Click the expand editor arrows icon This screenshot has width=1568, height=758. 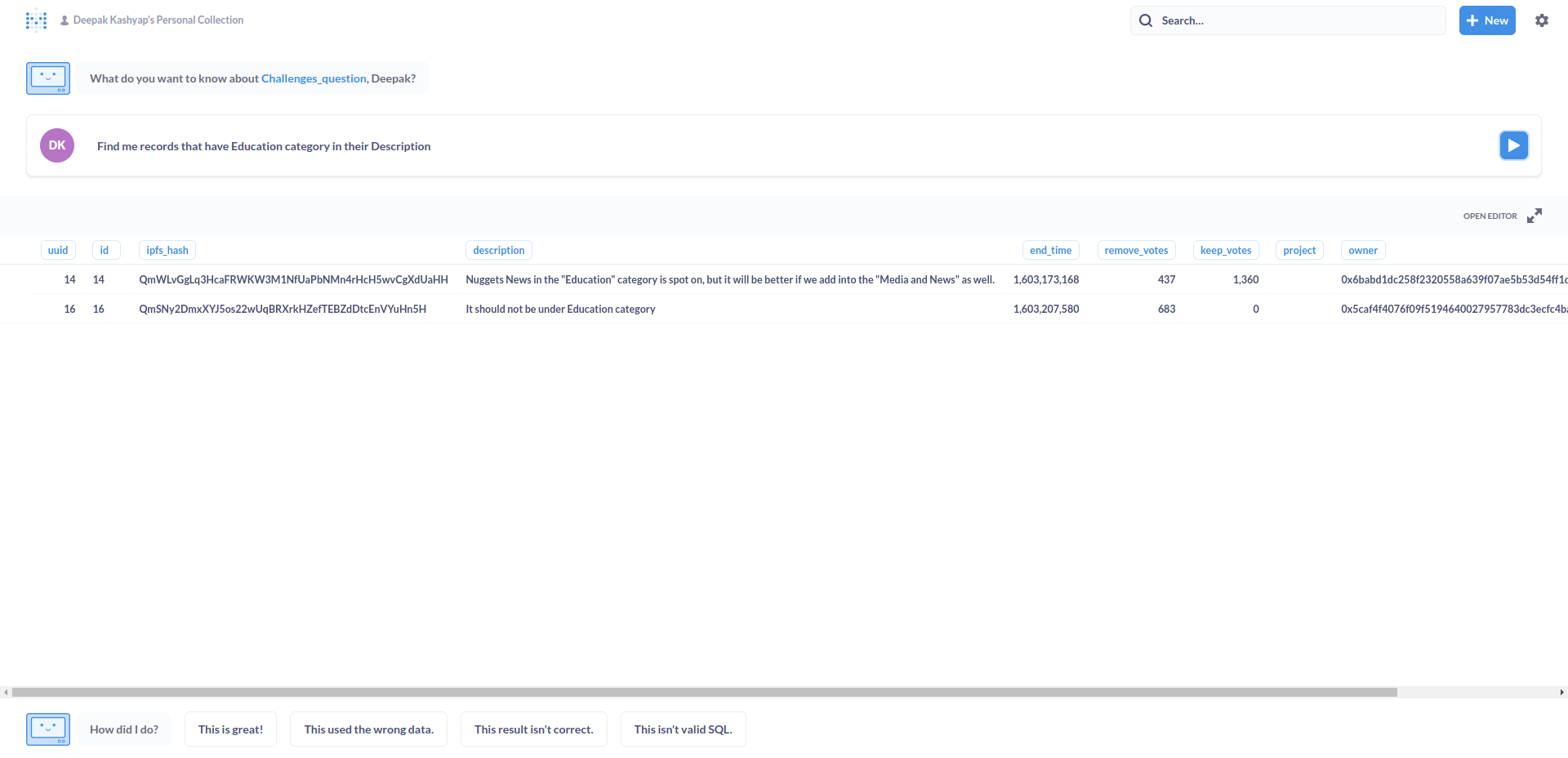click(x=1534, y=216)
